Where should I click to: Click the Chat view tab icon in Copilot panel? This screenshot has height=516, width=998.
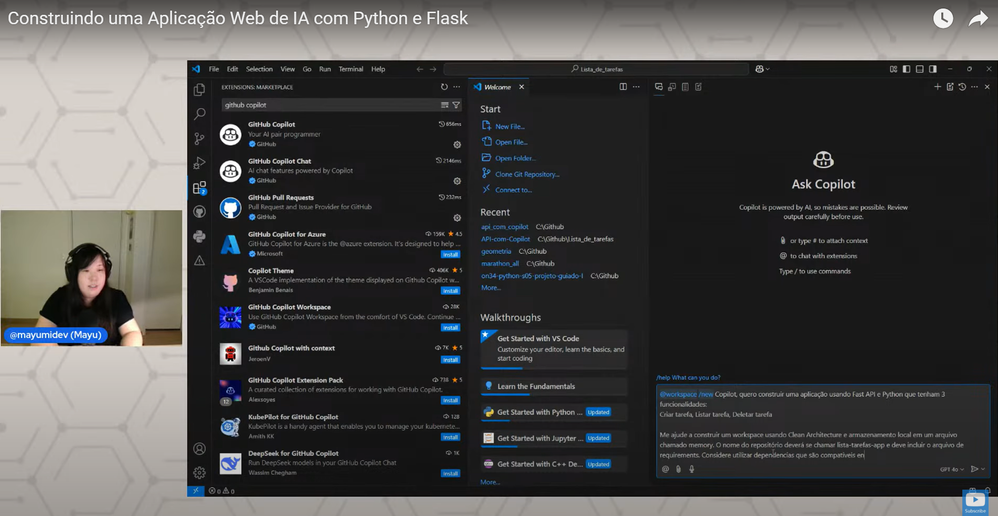click(x=659, y=87)
